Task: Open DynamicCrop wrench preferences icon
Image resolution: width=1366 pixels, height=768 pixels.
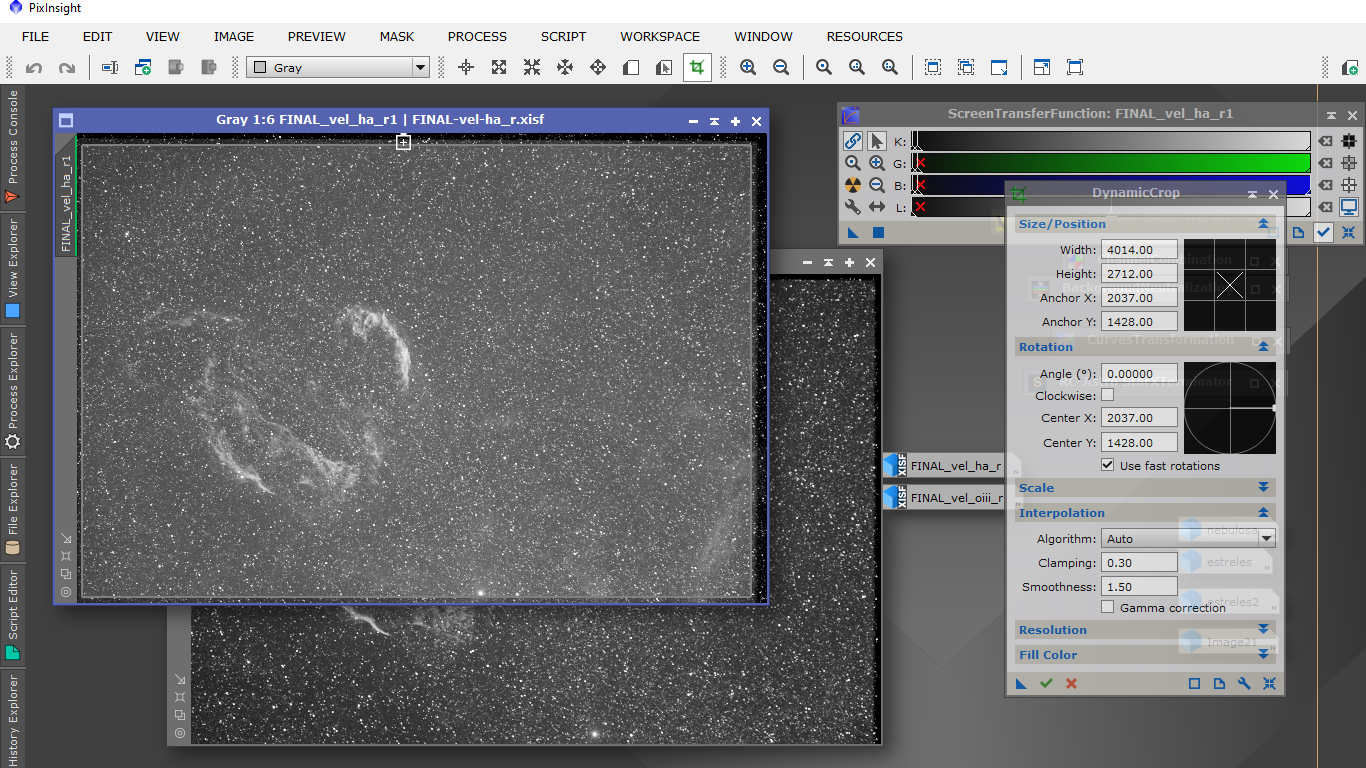Action: click(1244, 684)
